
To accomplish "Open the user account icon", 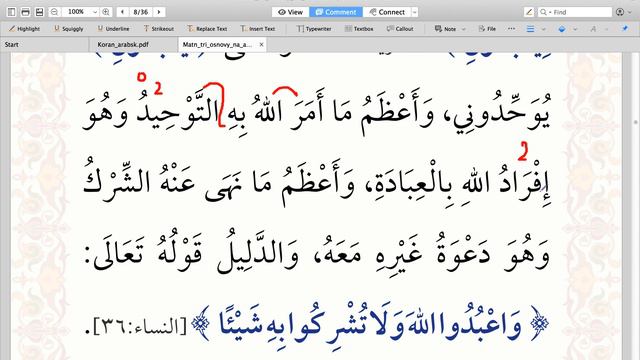I will tap(620, 12).
